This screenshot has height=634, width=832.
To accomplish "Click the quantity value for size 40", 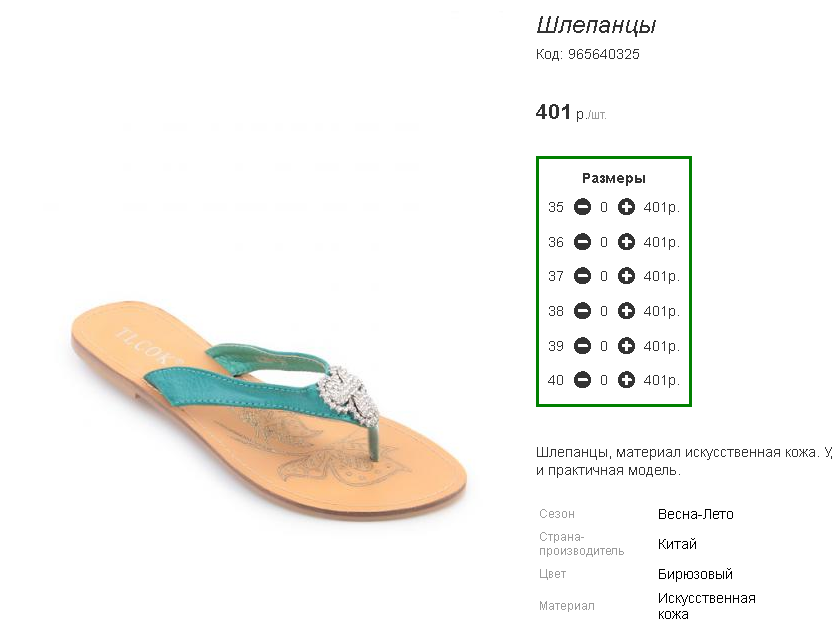I will tap(604, 380).
